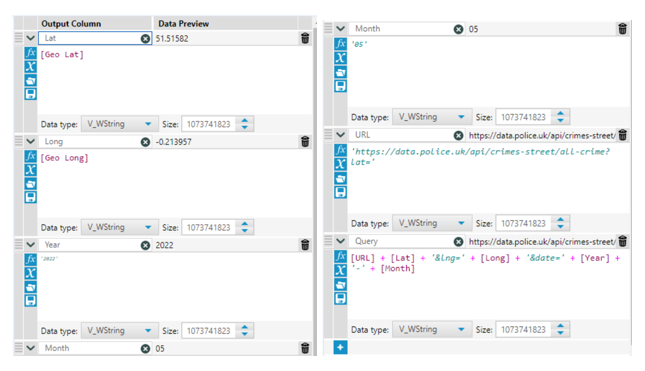Open Data type dropdown for Lat
The width and height of the screenshot is (645, 371).
(x=118, y=124)
